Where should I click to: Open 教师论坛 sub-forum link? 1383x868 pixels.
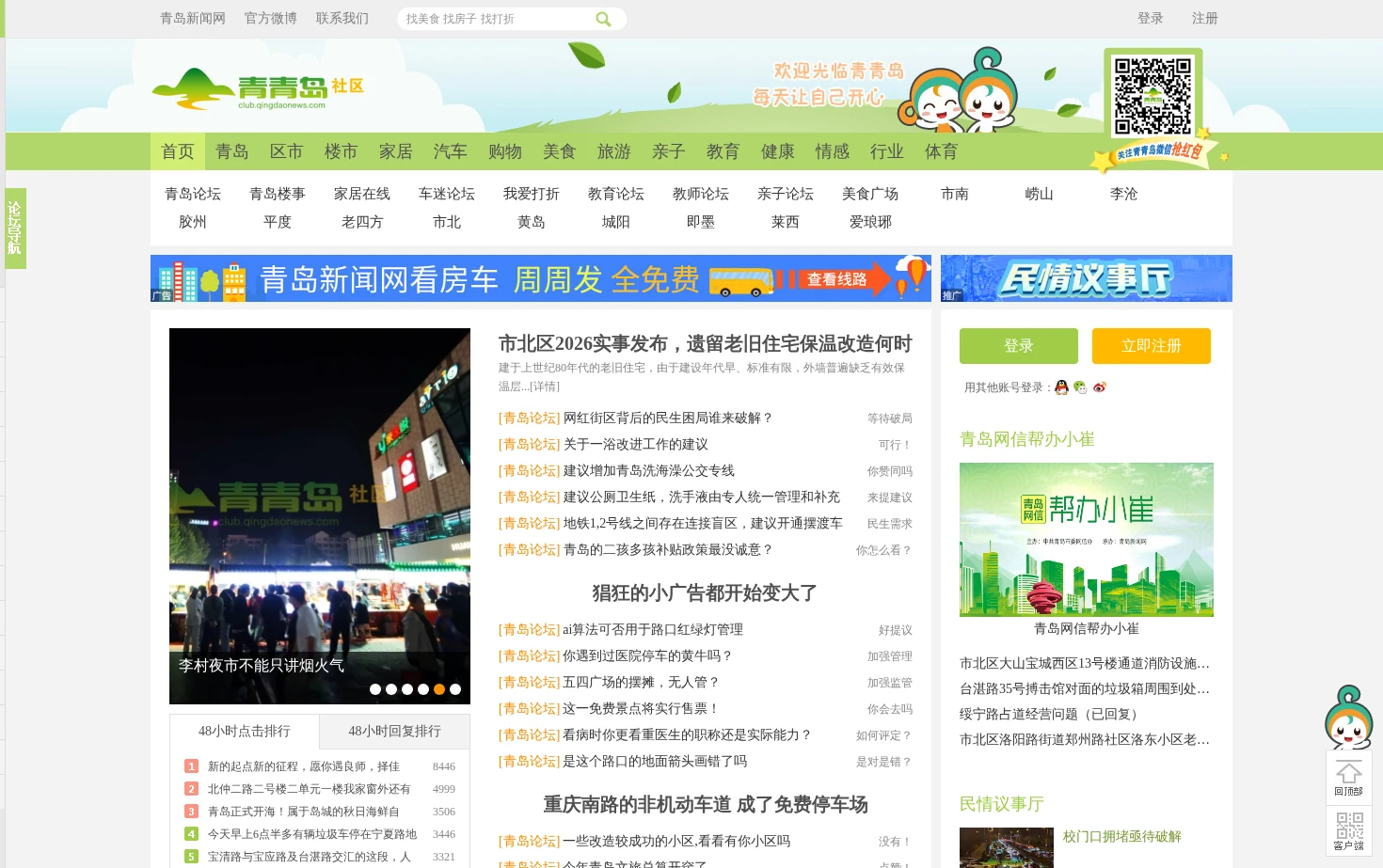click(701, 194)
